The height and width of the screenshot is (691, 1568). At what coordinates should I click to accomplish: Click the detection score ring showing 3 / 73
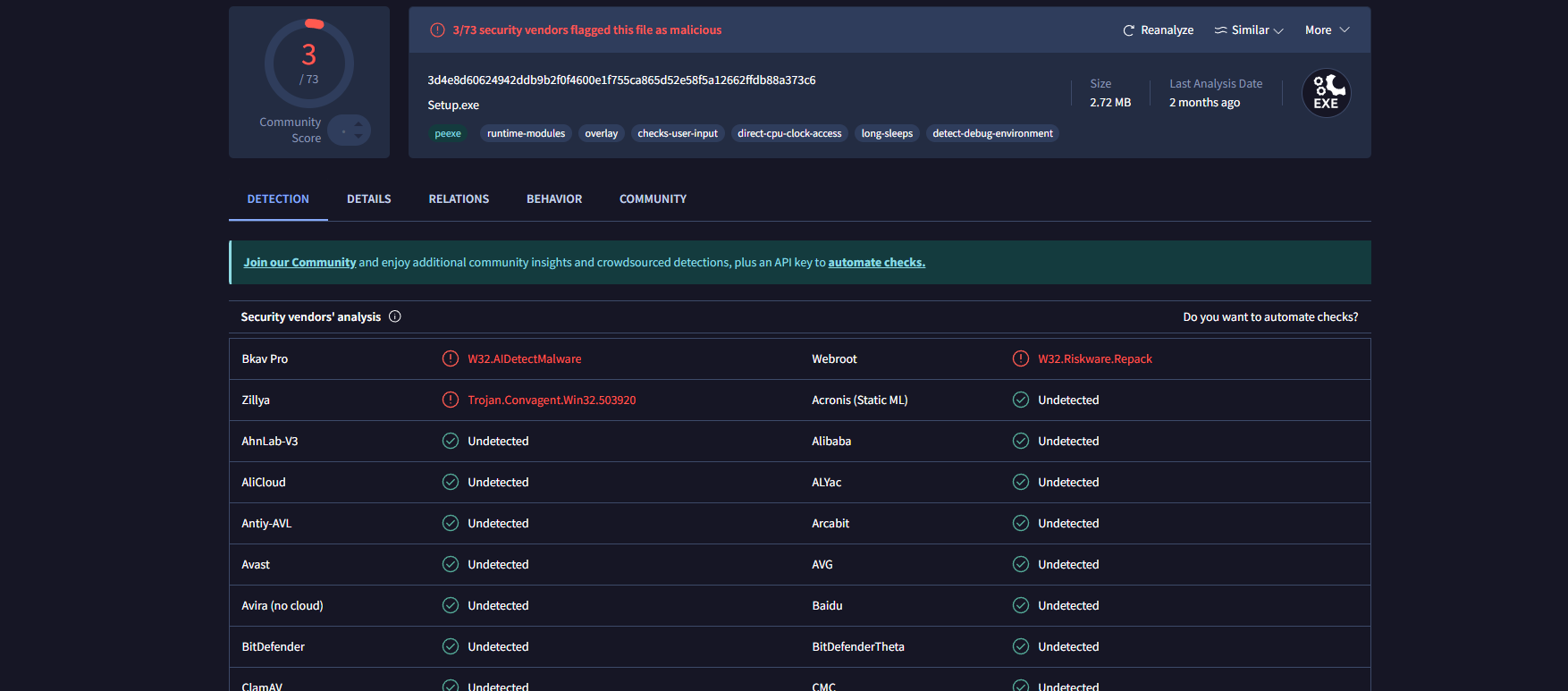309,63
